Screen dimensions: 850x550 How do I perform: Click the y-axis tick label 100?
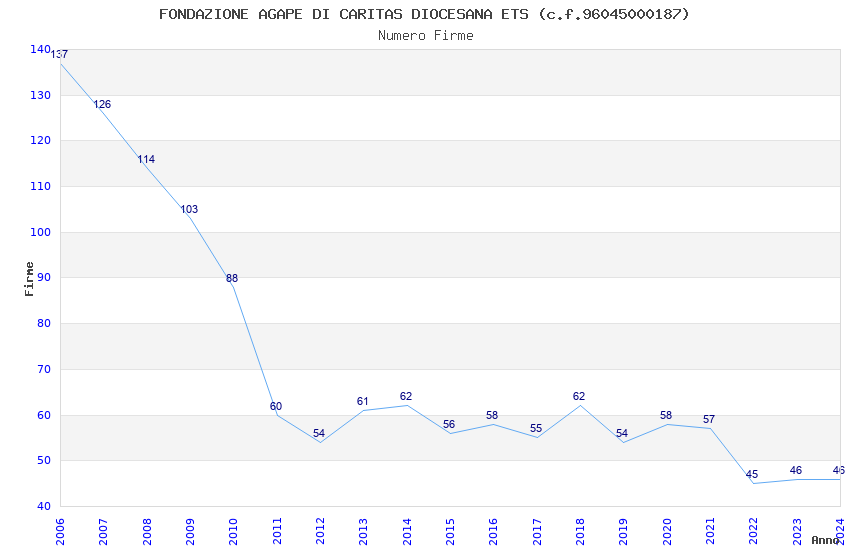point(40,232)
